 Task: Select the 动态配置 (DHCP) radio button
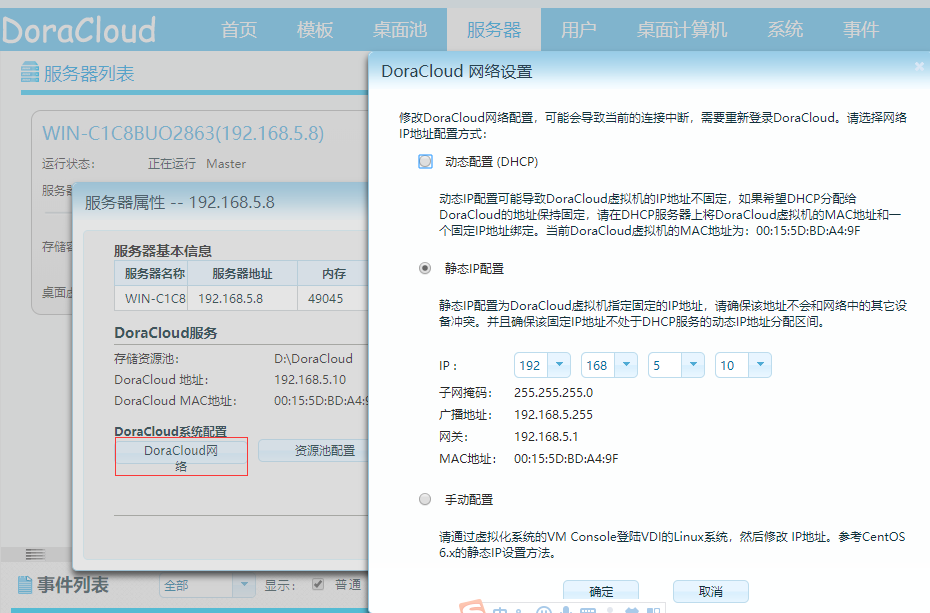425,161
